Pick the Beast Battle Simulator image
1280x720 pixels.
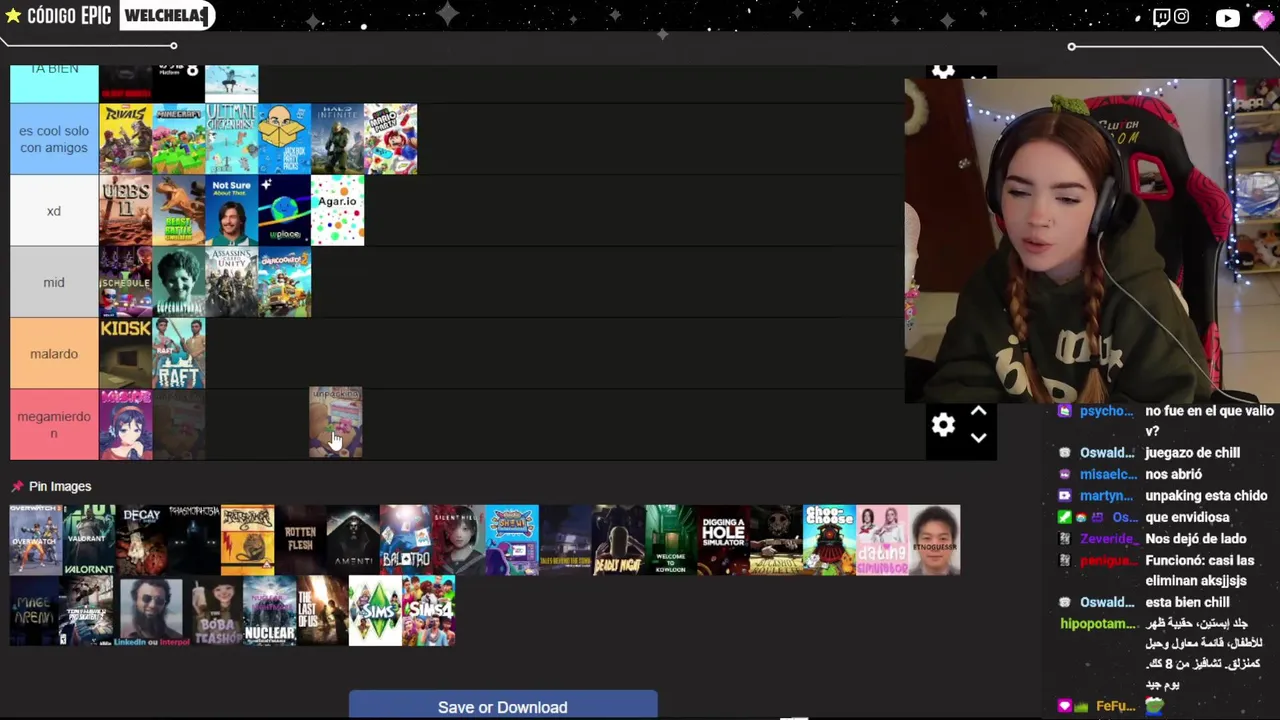coord(178,211)
